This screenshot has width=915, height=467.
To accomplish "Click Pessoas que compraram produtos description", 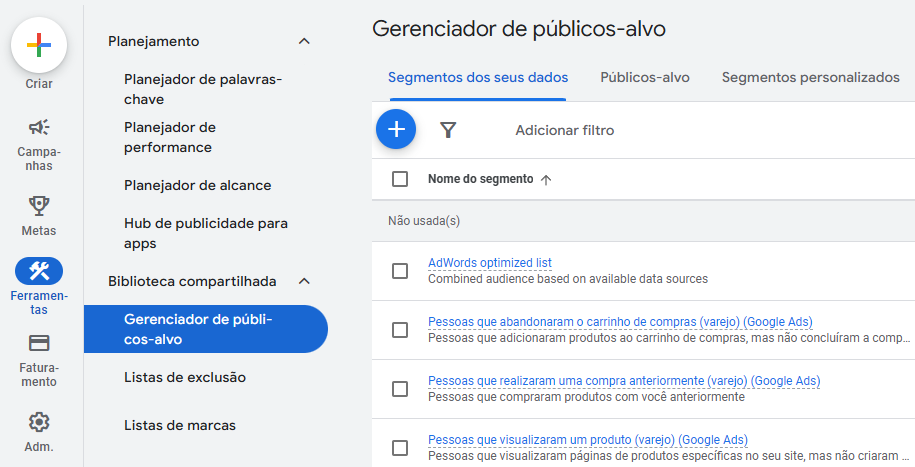I will [586, 397].
